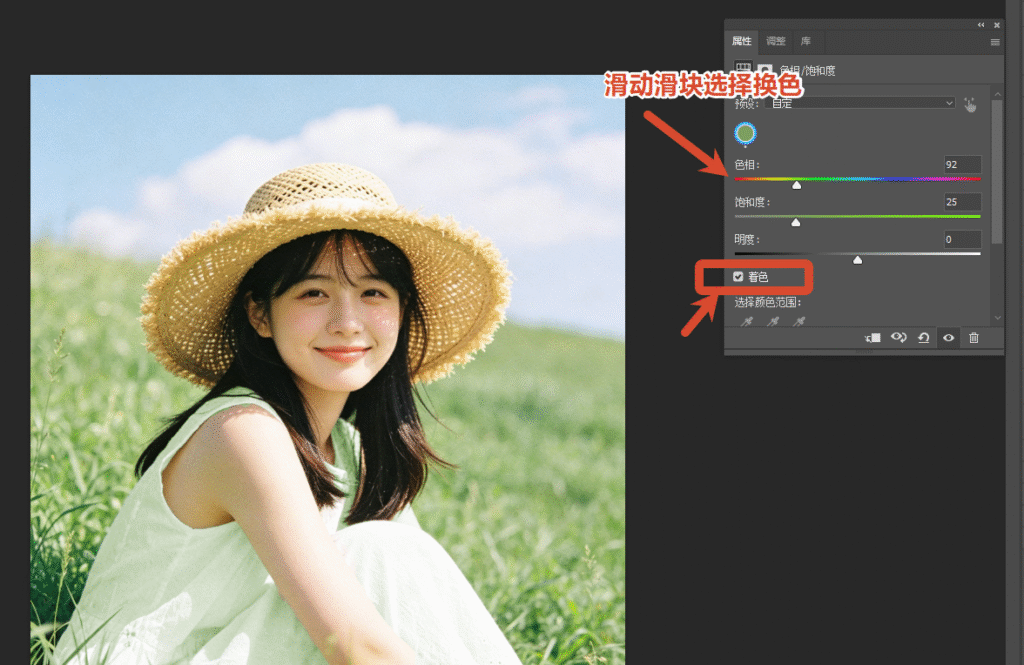Viewport: 1024px width, 665px height.
Task: Open the 预设 preset dropdown
Action: (x=861, y=103)
